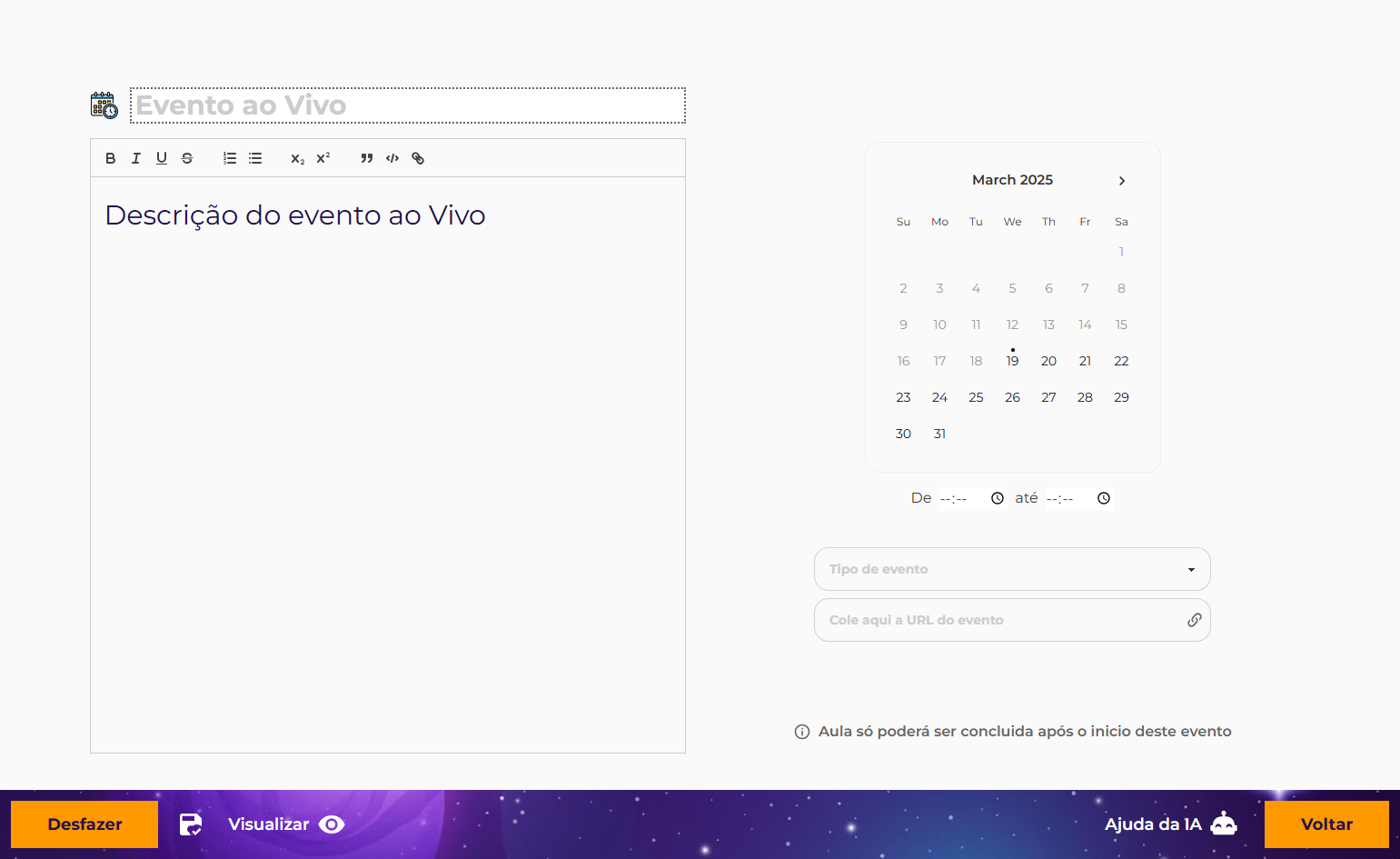Click the info icon beside Aula notice
Image resolution: width=1400 pixels, height=859 pixels.
coord(802,732)
